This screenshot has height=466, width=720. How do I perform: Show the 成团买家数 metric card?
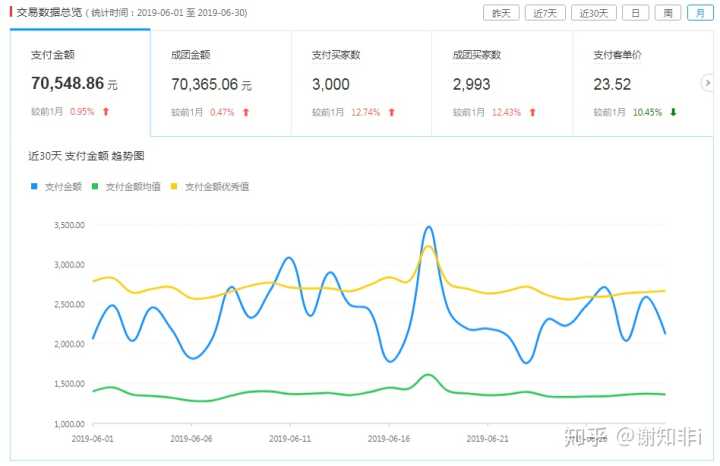coord(502,84)
